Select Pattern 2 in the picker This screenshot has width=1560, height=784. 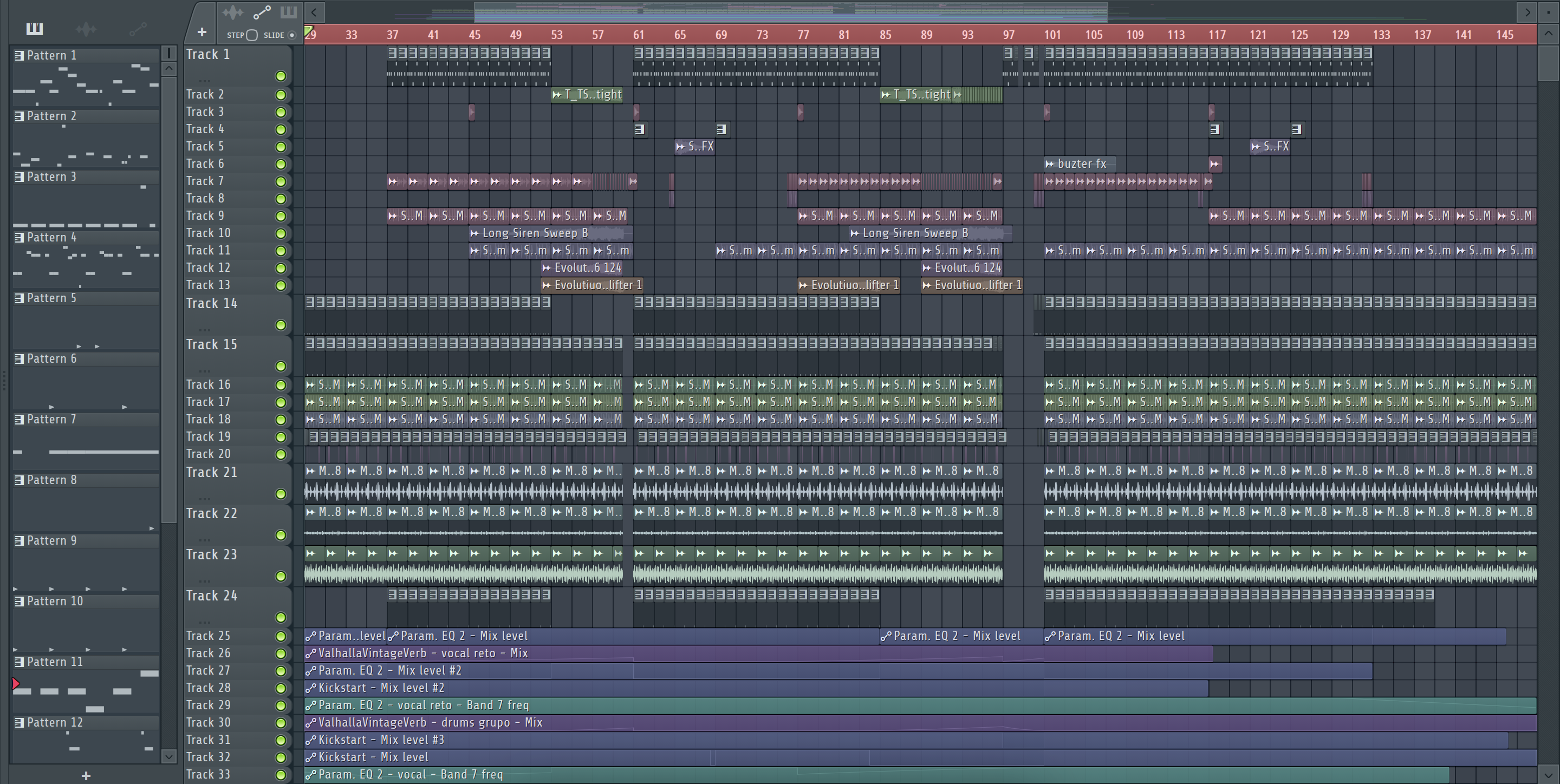pos(85,116)
